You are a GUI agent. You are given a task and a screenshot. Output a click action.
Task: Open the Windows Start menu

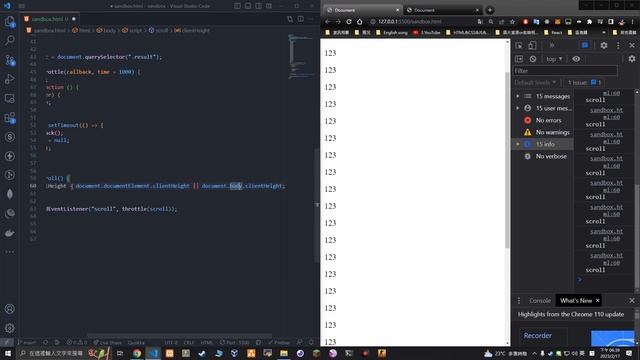tap(8, 353)
